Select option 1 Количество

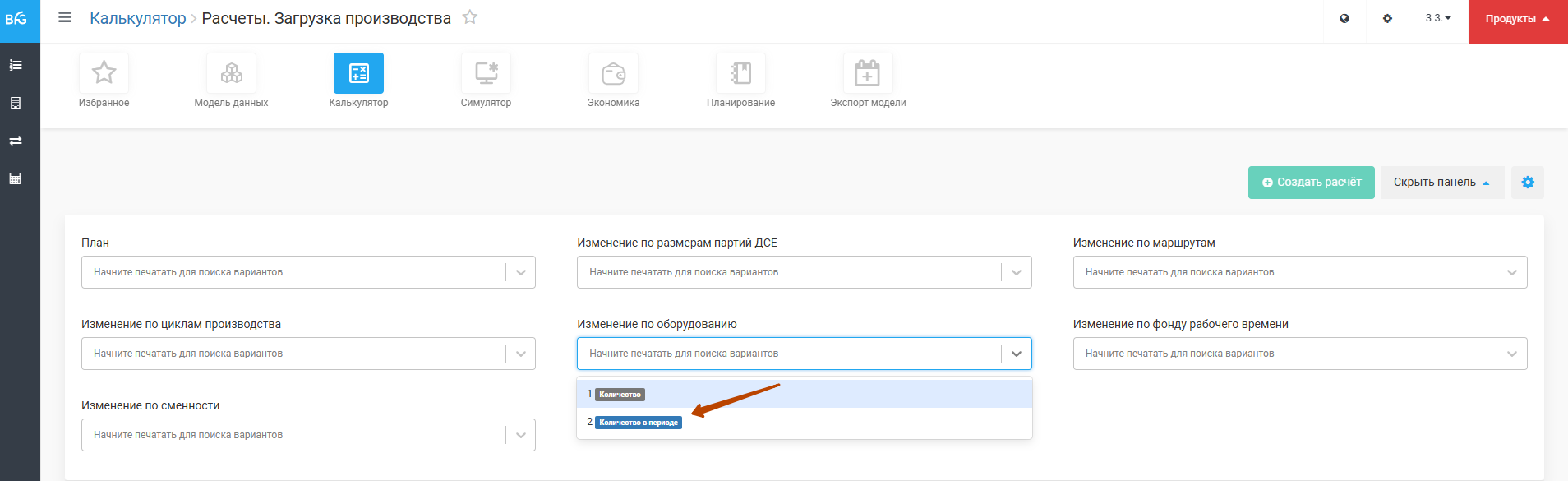coord(804,394)
